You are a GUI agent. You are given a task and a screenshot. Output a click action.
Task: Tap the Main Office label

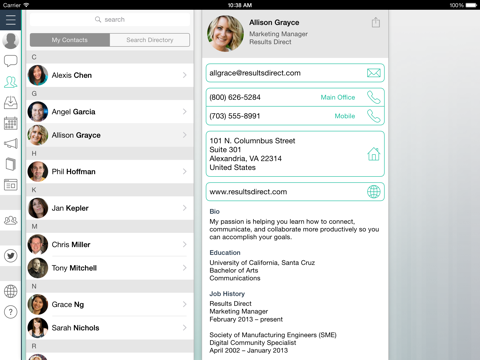click(338, 97)
